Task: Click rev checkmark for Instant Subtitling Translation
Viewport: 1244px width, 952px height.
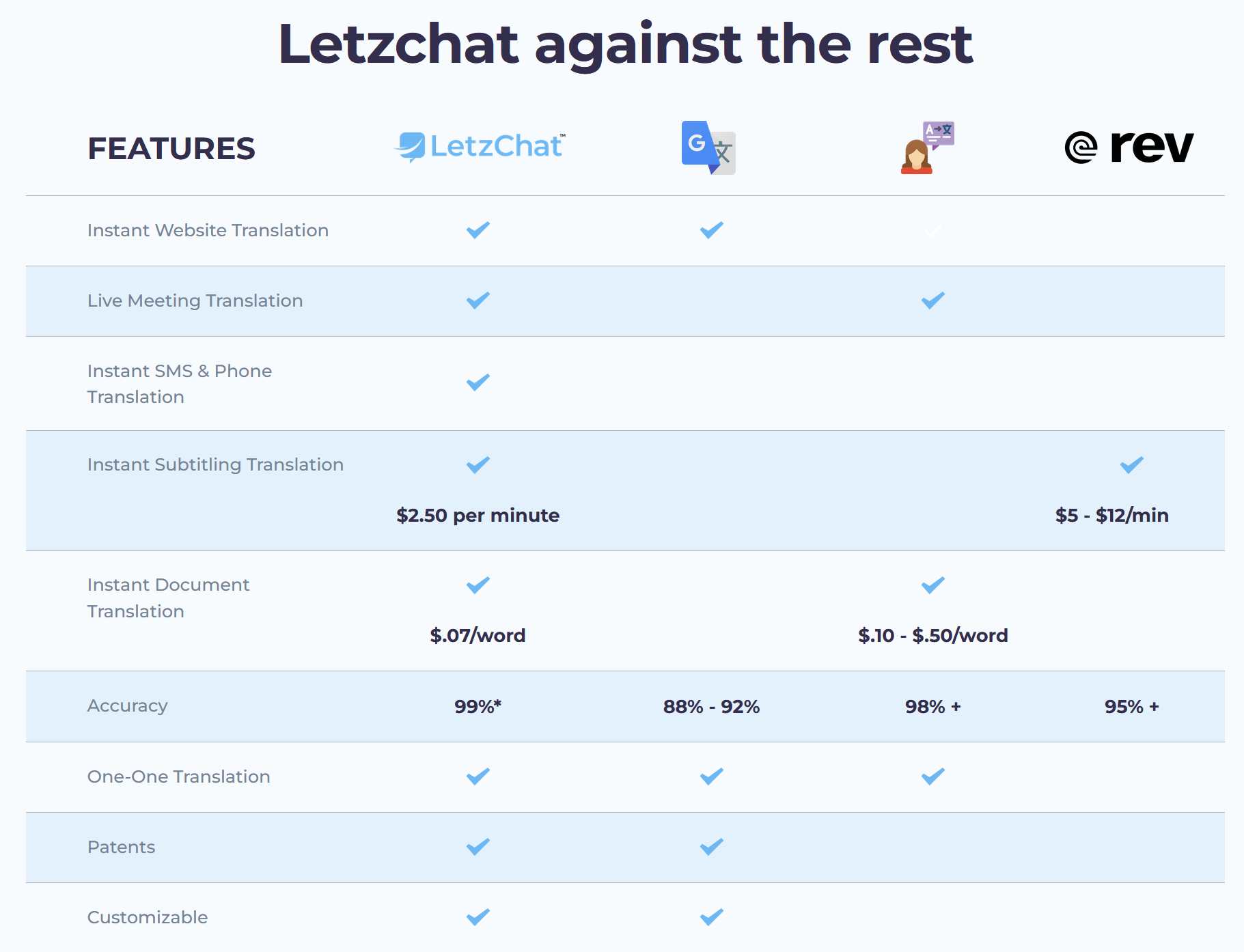Action: click(x=1131, y=465)
